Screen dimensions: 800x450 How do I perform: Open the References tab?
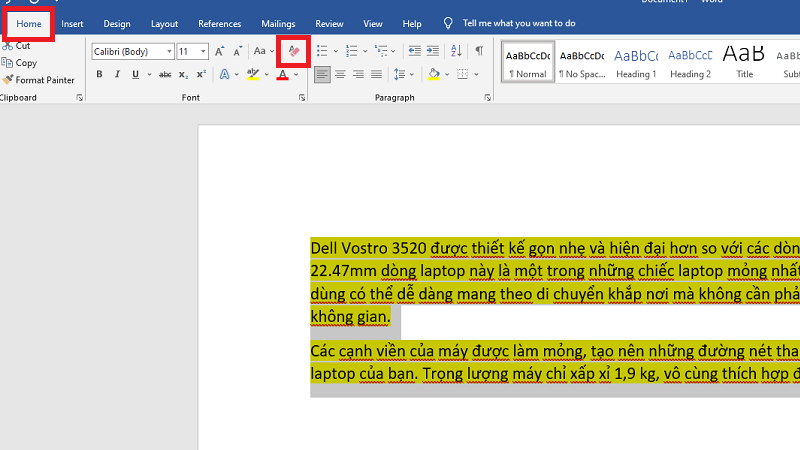219,23
